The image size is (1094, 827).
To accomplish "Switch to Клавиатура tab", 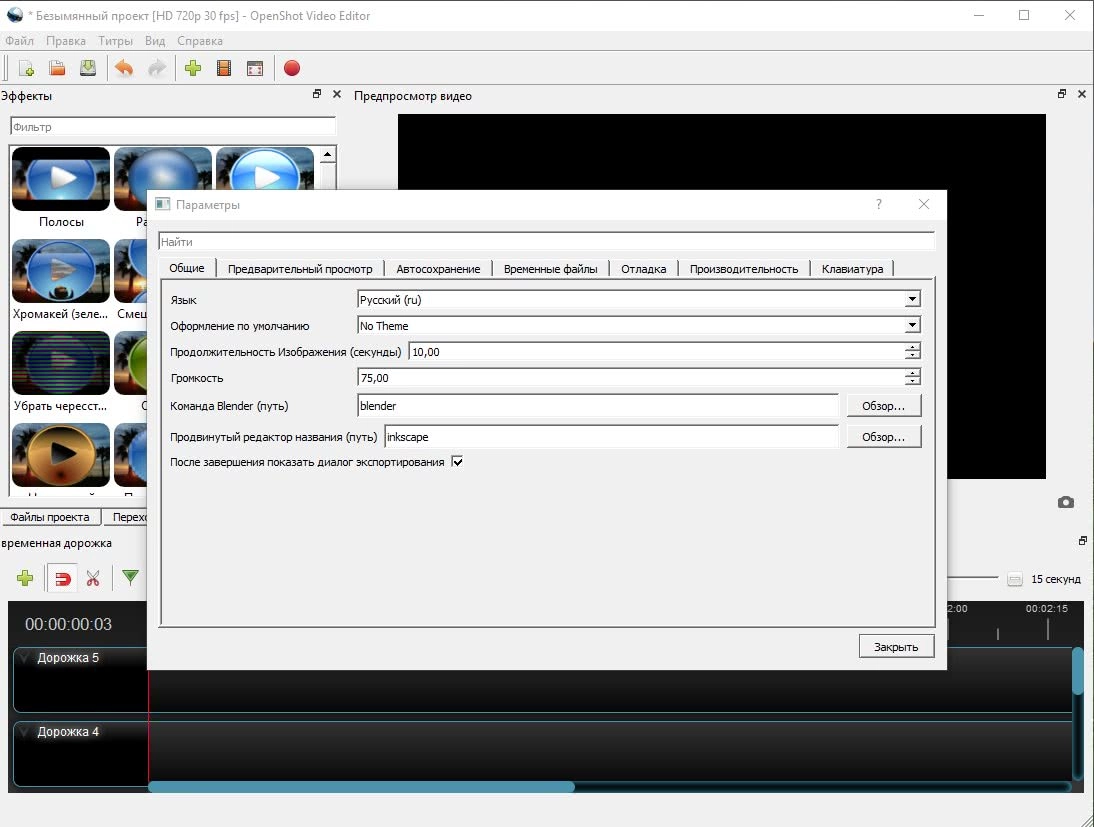I will (853, 269).
